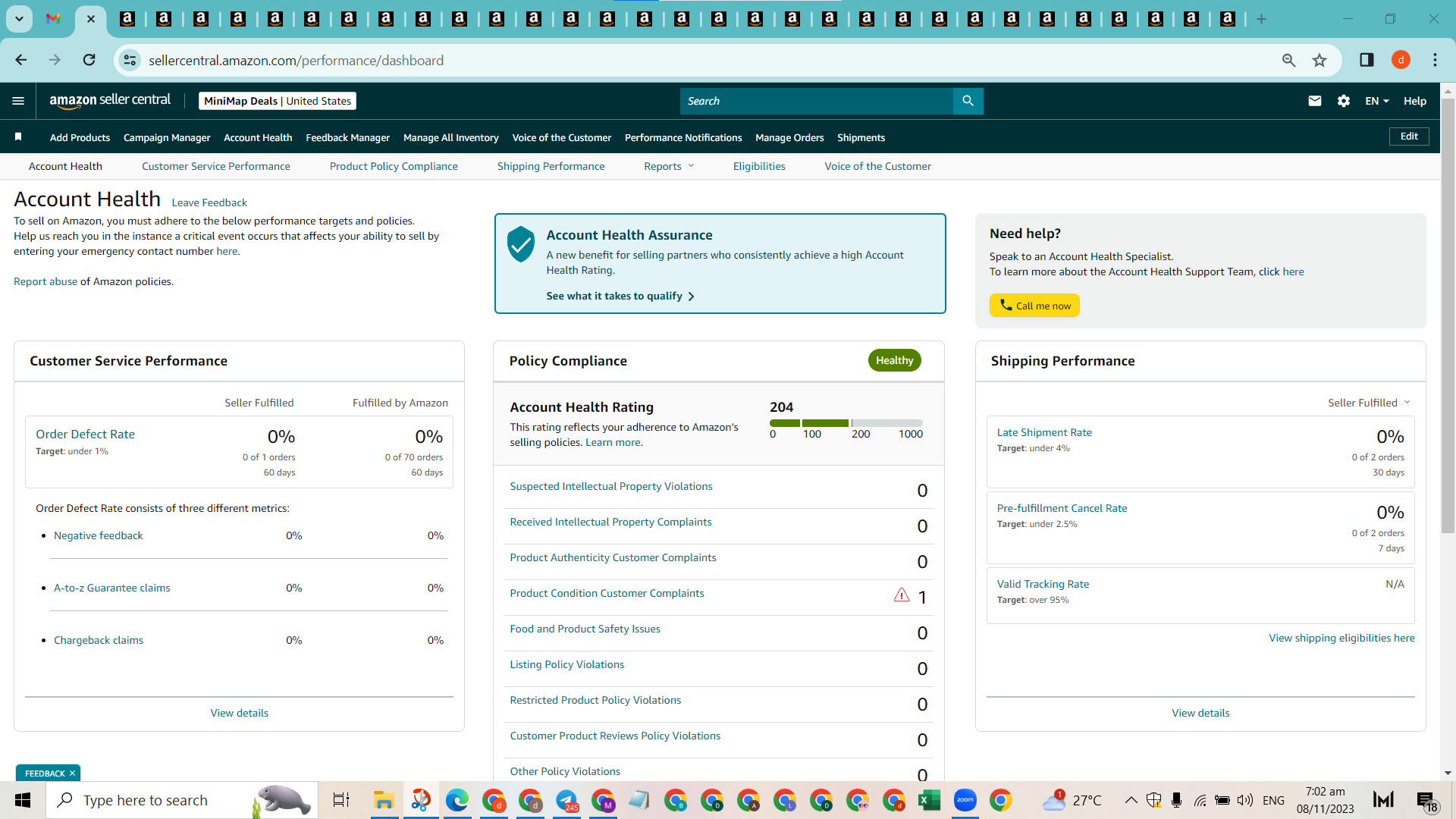Open Zoom from the taskbar
The height and width of the screenshot is (819, 1456).
[x=965, y=800]
